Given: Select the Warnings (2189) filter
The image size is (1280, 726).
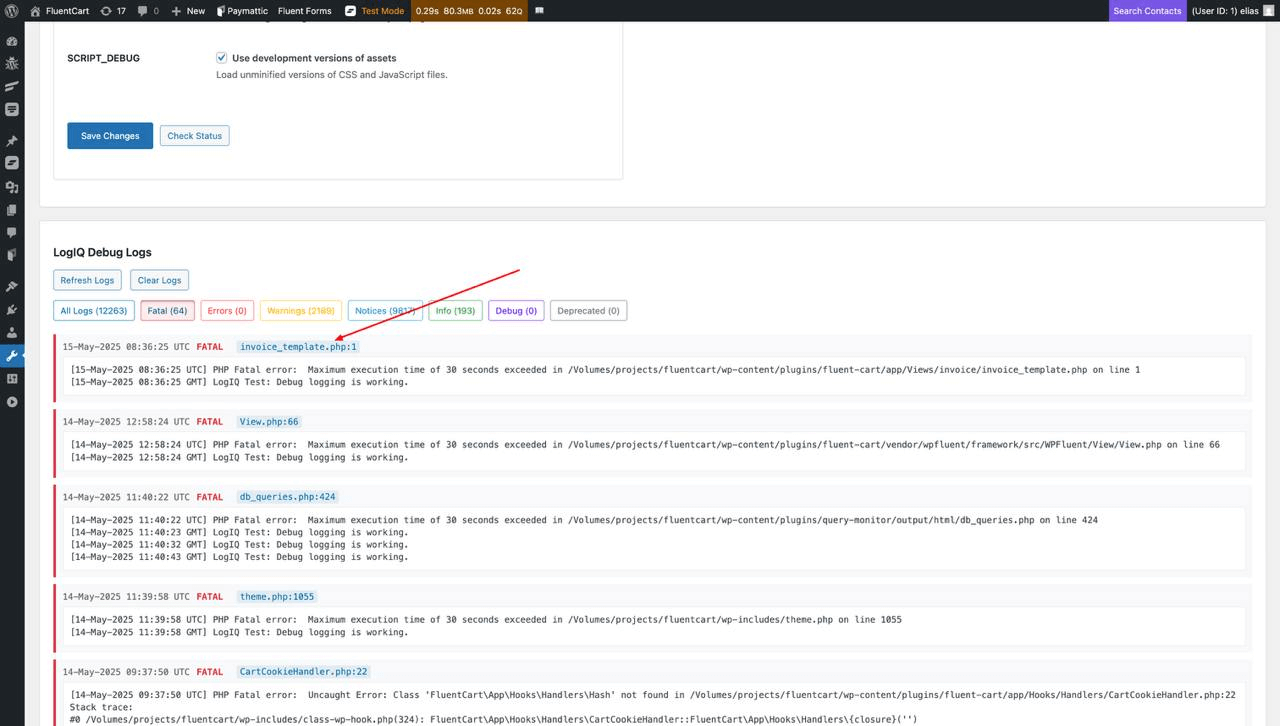Looking at the screenshot, I should click(301, 311).
